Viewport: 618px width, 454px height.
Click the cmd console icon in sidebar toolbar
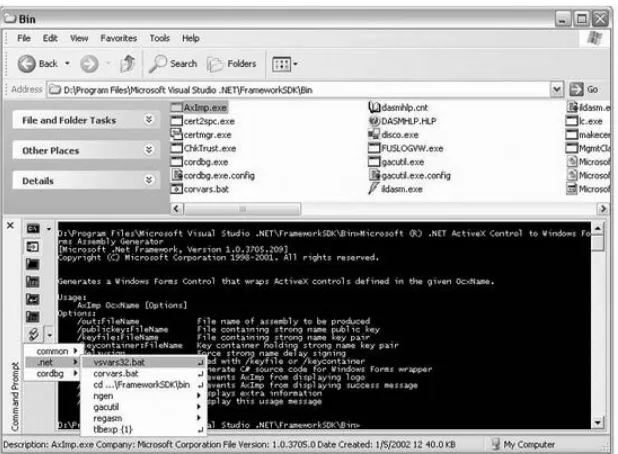tap(33, 229)
